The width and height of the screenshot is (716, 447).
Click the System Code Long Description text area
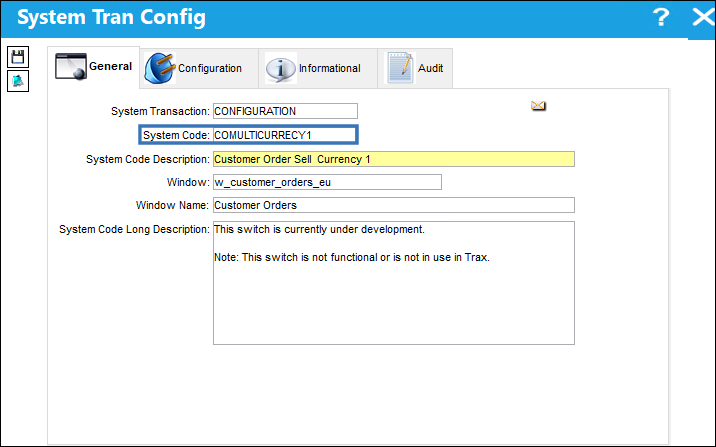point(394,283)
